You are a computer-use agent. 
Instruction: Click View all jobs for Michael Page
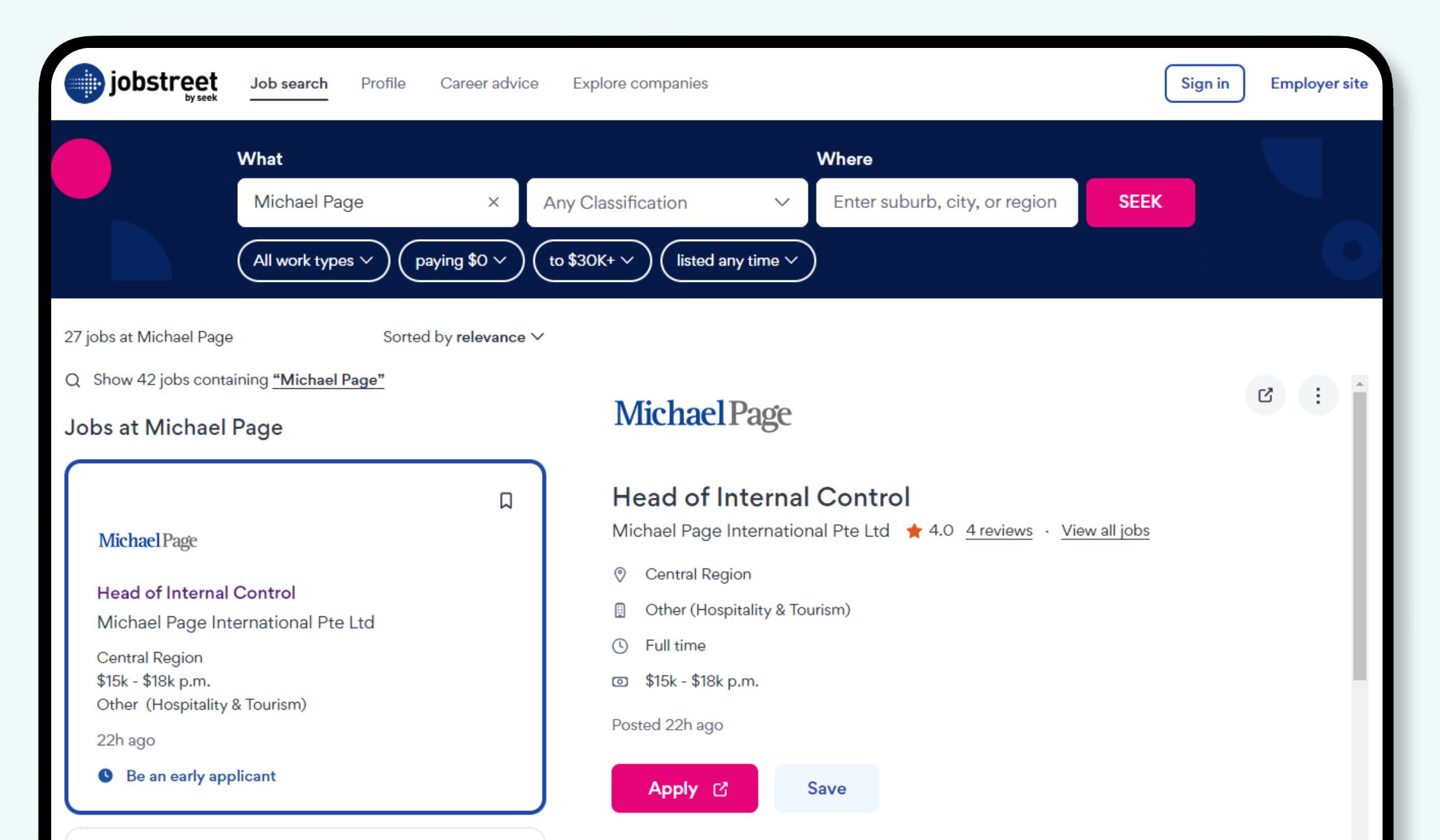tap(1105, 530)
